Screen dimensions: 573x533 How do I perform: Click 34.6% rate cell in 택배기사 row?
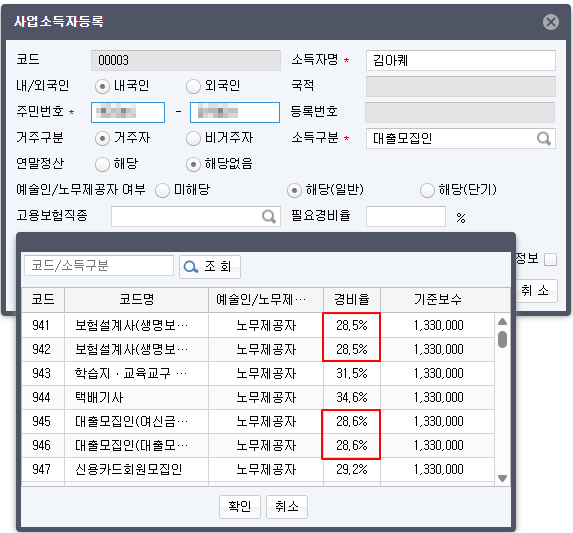coord(352,397)
